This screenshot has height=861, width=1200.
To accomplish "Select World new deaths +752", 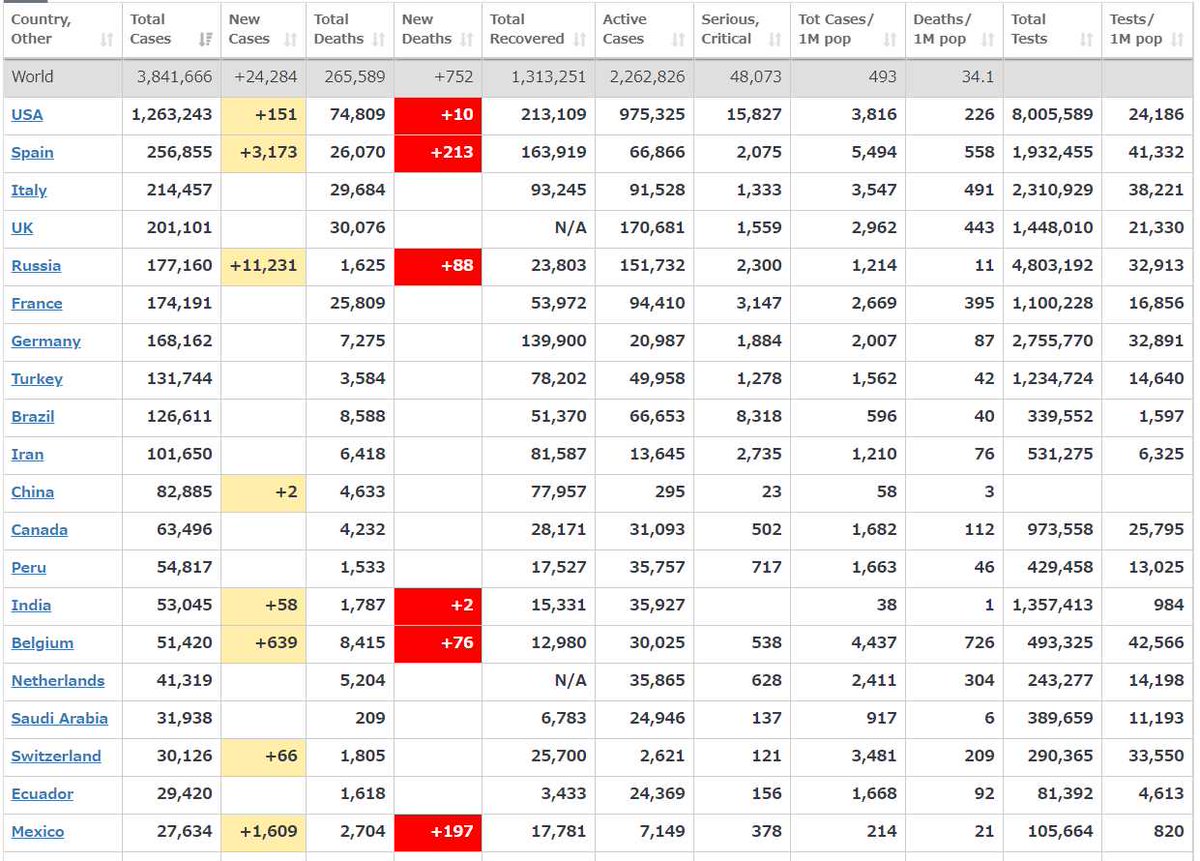I will click(x=452, y=76).
